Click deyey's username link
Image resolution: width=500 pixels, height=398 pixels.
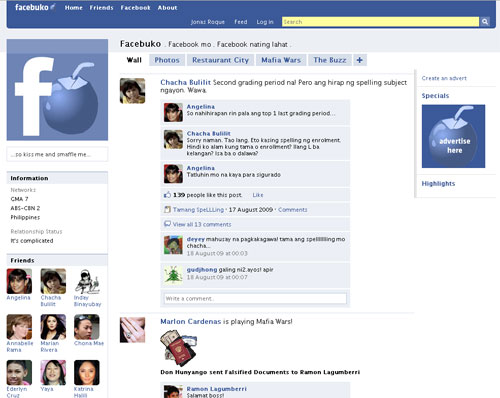click(x=196, y=239)
